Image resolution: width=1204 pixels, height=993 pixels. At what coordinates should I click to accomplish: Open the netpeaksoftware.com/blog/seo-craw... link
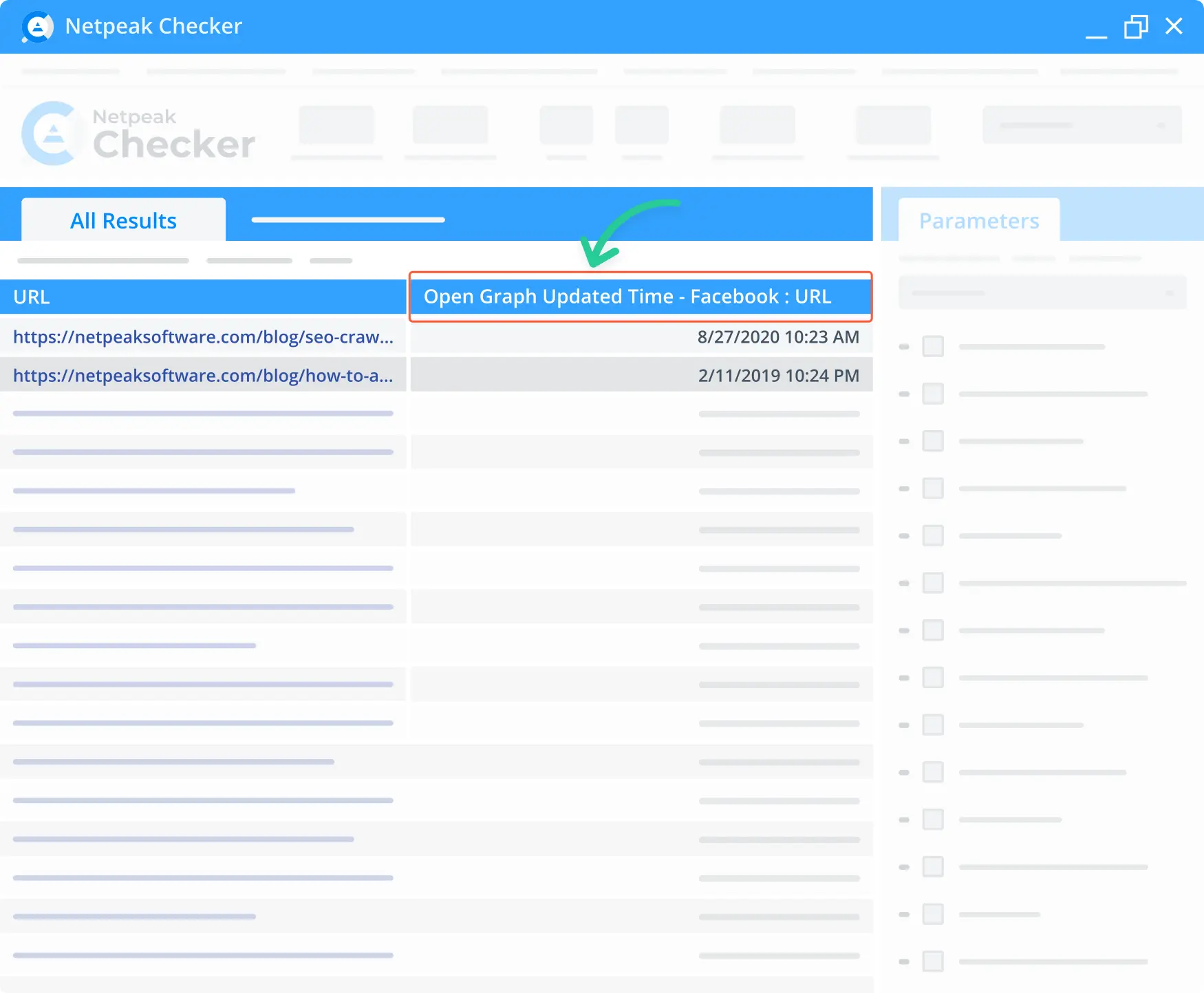pos(203,337)
